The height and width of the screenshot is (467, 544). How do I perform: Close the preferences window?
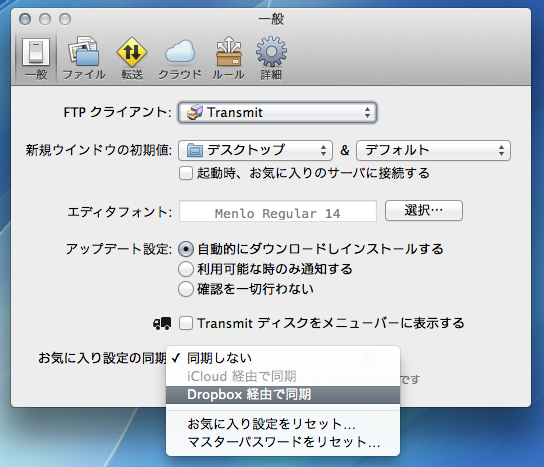pyautogui.click(x=25, y=19)
